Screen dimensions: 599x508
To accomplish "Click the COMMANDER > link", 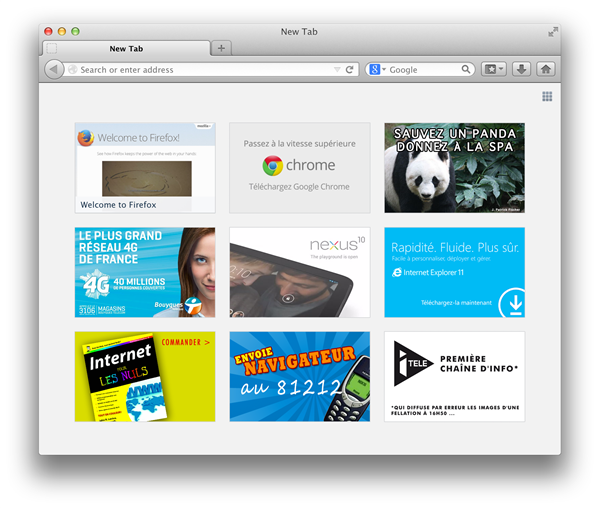I will (186, 342).
